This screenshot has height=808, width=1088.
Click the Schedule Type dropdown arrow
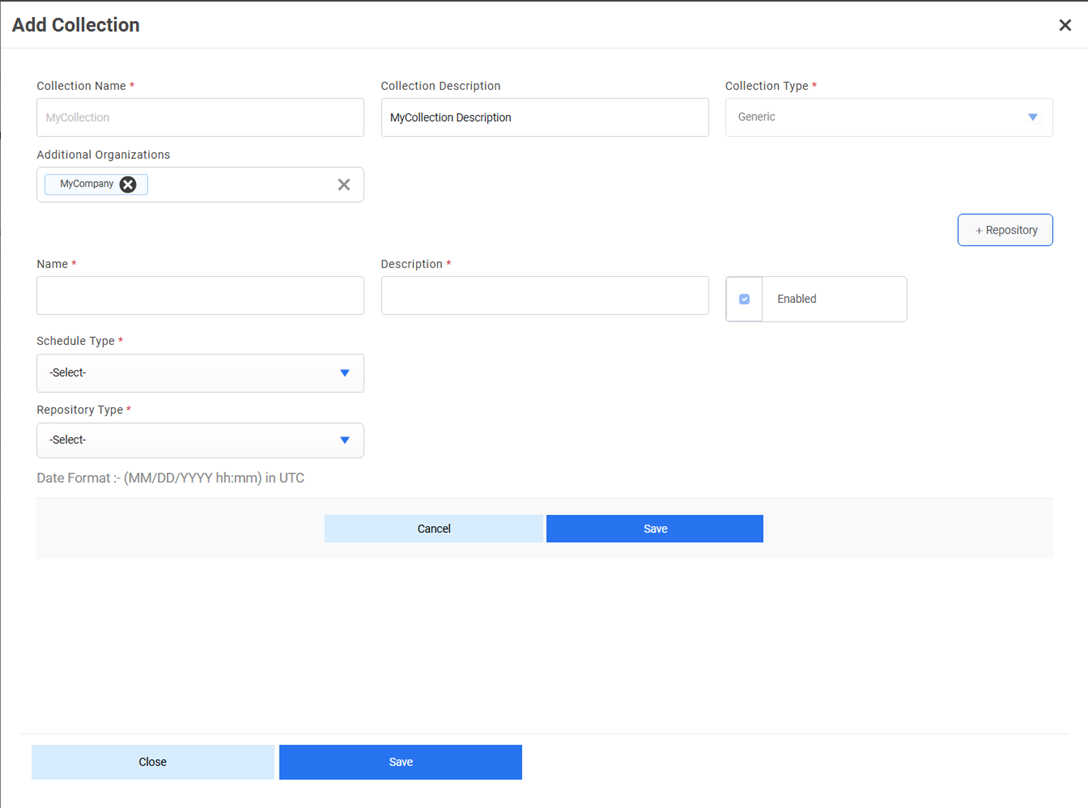[345, 373]
